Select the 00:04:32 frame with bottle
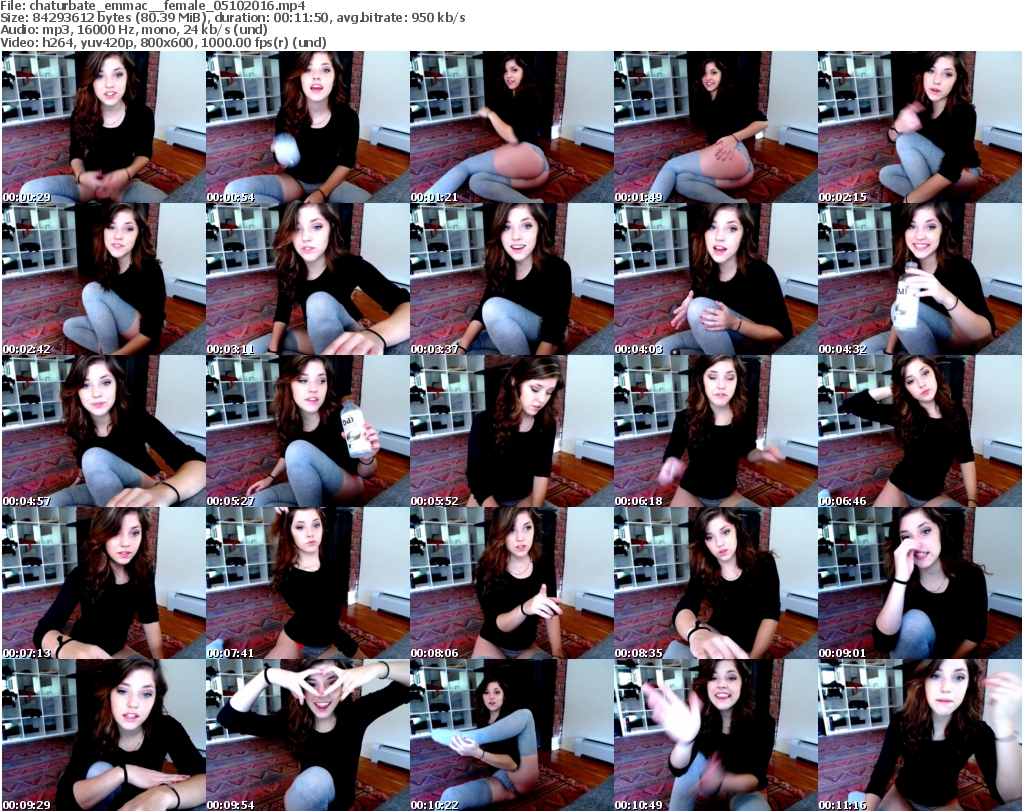 pyautogui.click(x=919, y=280)
